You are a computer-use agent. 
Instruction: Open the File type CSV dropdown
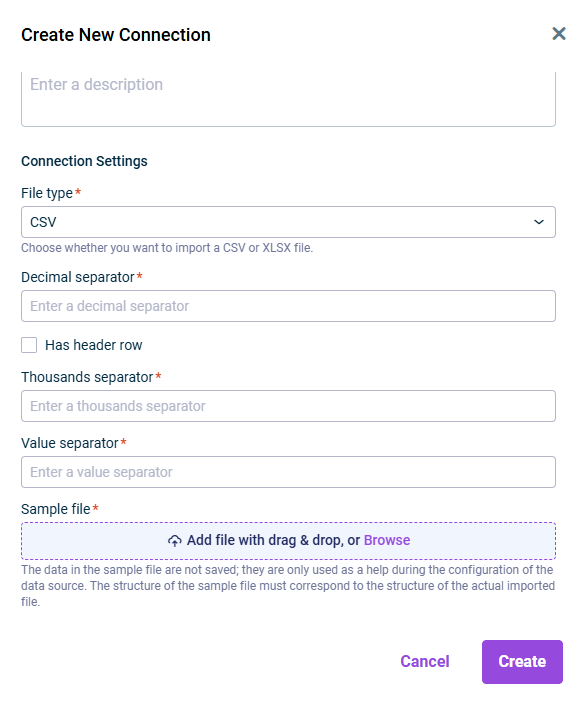pyautogui.click(x=288, y=222)
